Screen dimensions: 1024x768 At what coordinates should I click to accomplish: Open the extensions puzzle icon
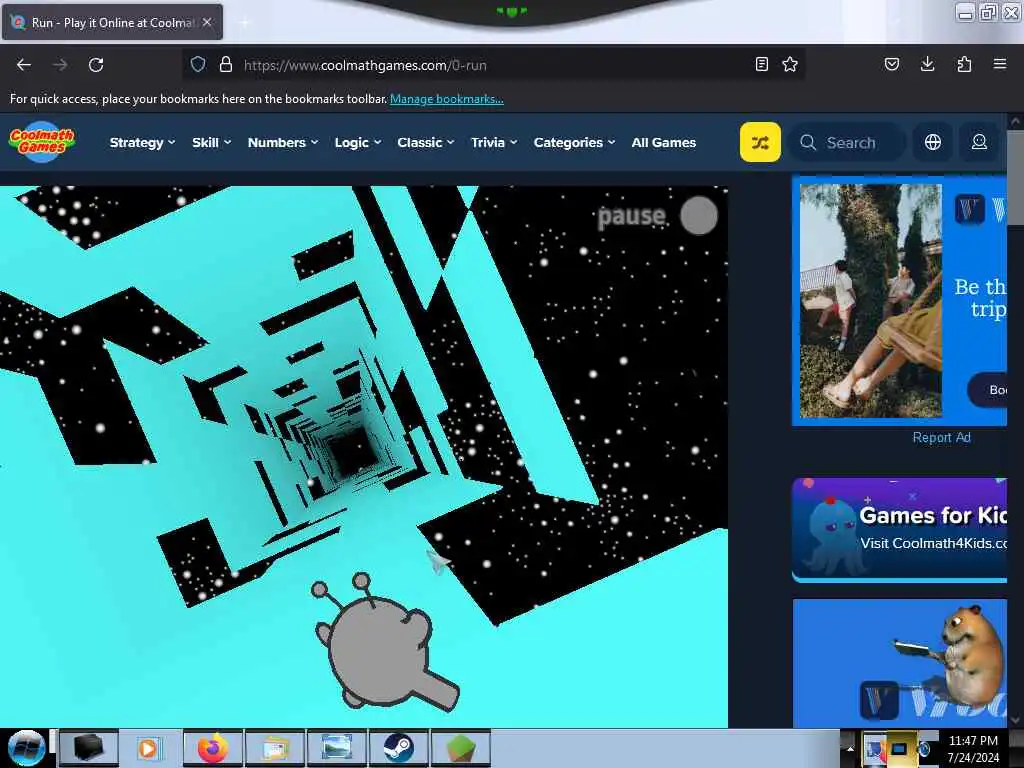[964, 64]
